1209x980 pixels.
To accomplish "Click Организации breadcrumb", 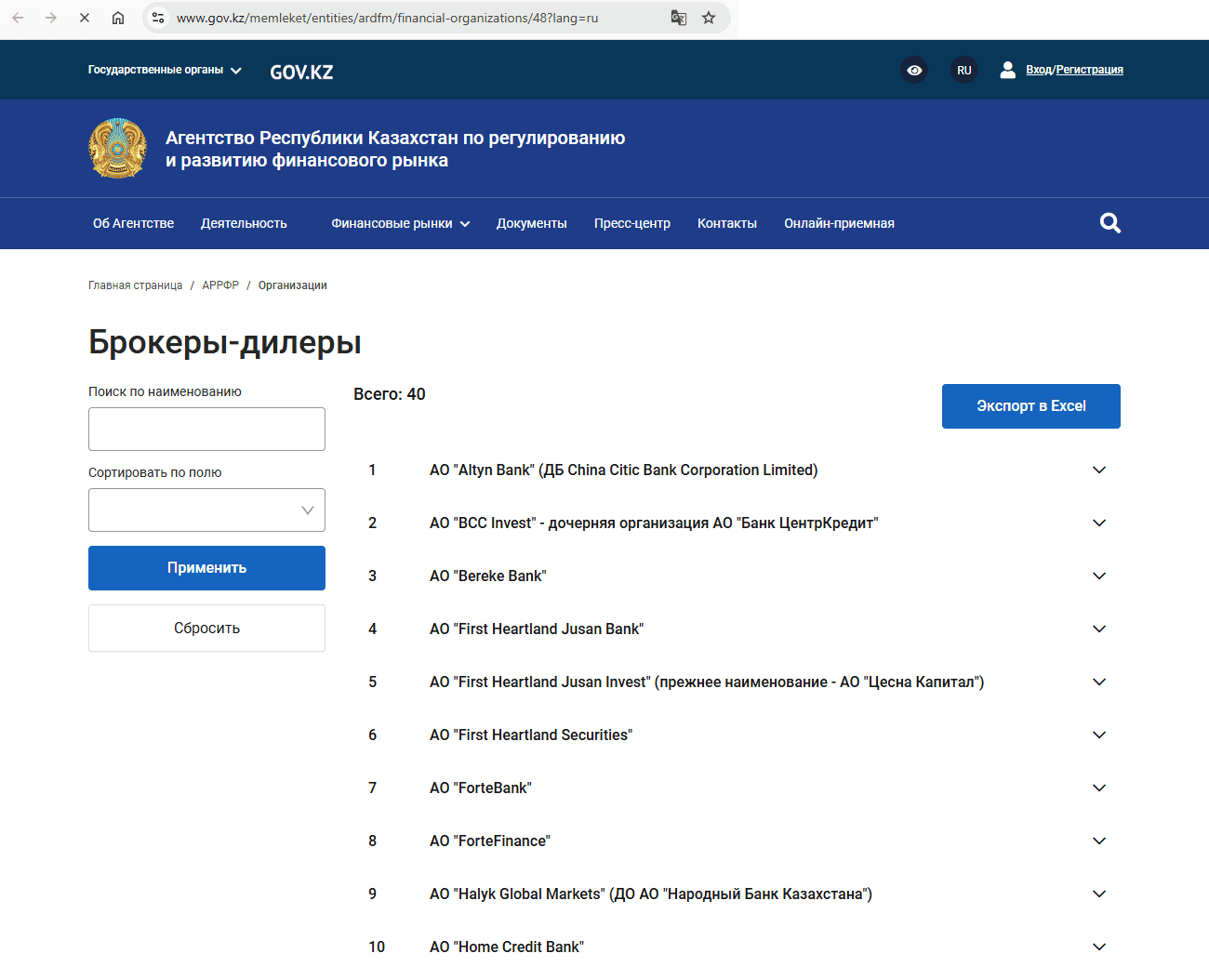I will coord(293,285).
